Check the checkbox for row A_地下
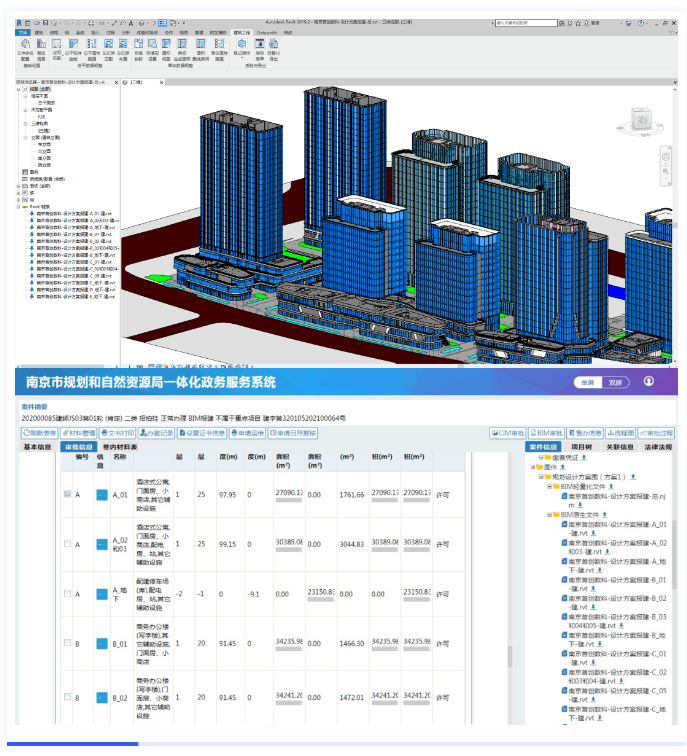Image resolution: width=687 pixels, height=756 pixels. point(67,594)
